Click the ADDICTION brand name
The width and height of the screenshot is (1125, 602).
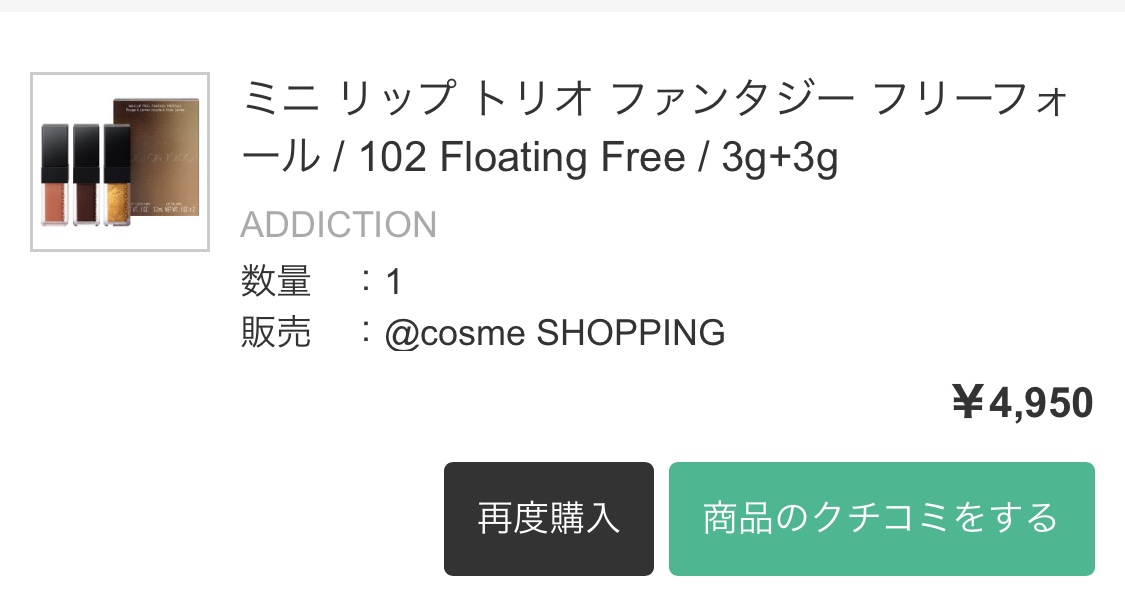click(x=338, y=225)
